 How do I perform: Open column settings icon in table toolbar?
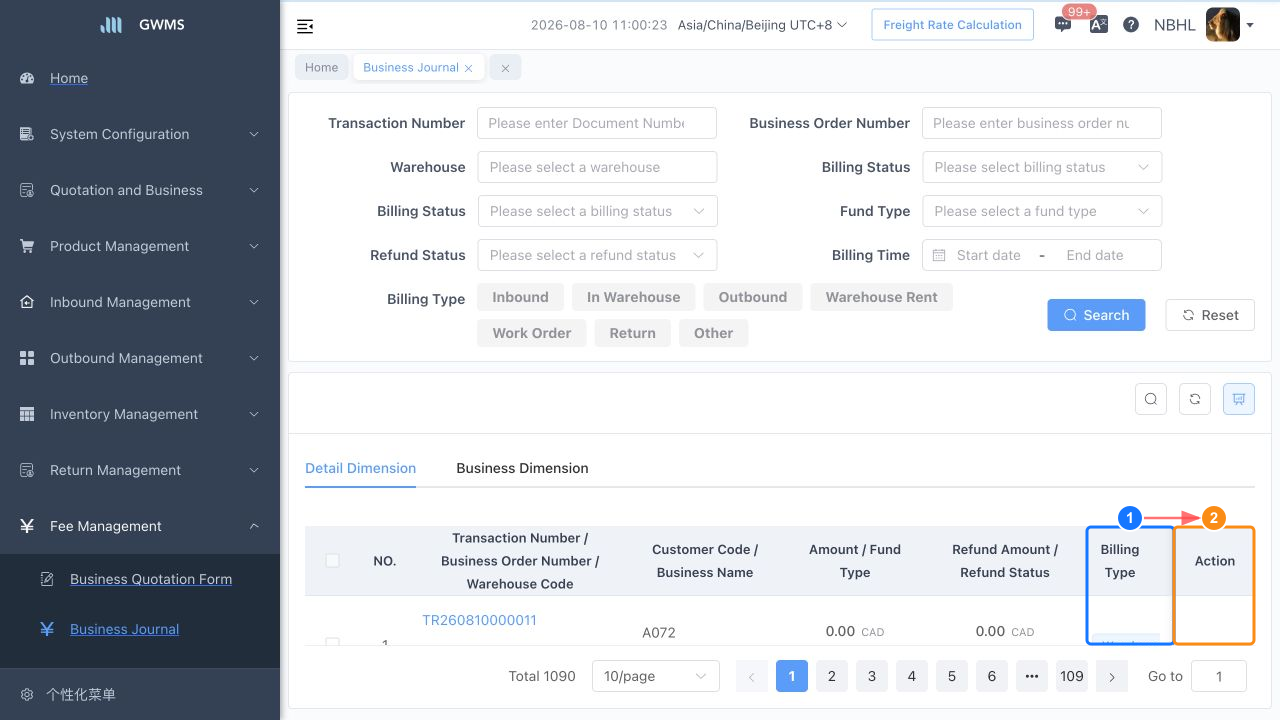[1239, 399]
